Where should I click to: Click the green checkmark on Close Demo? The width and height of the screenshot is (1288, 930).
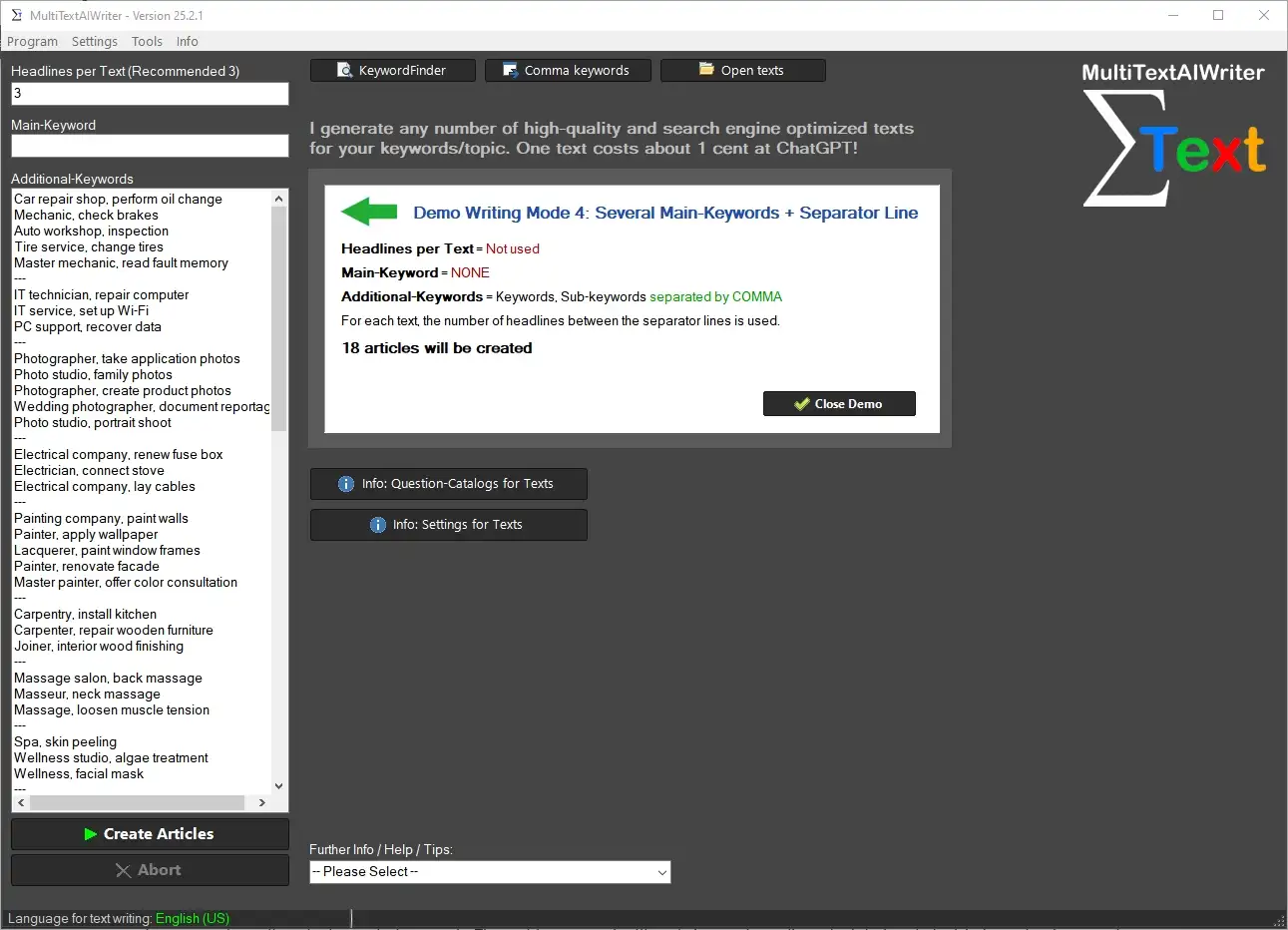coord(801,403)
